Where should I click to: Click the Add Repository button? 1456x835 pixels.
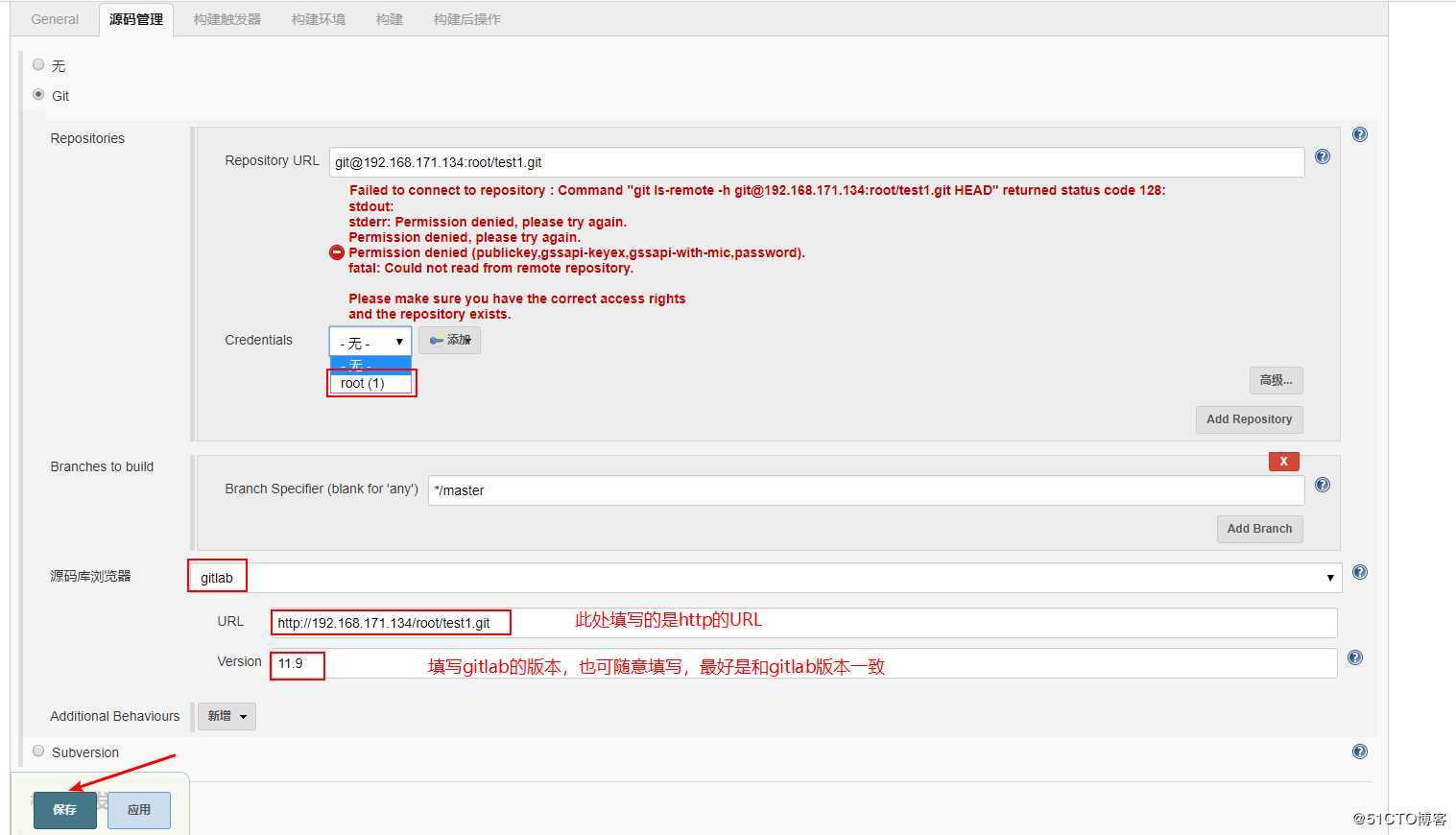click(1249, 419)
